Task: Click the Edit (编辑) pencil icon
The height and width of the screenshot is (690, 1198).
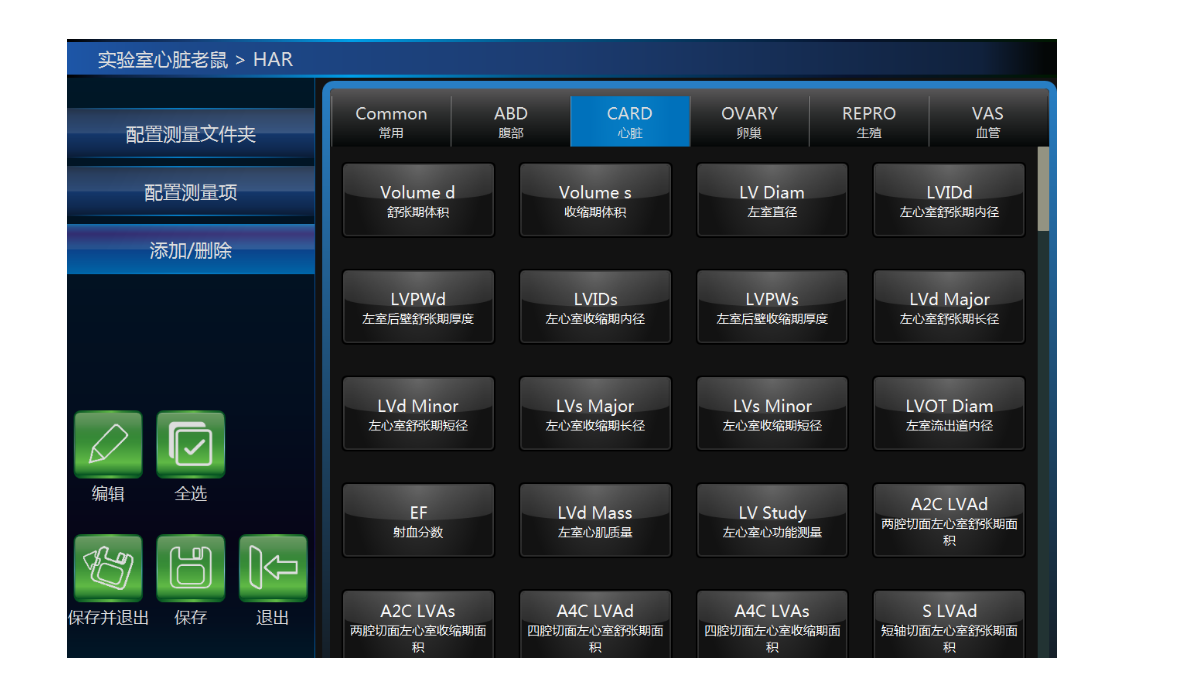Action: (x=108, y=444)
